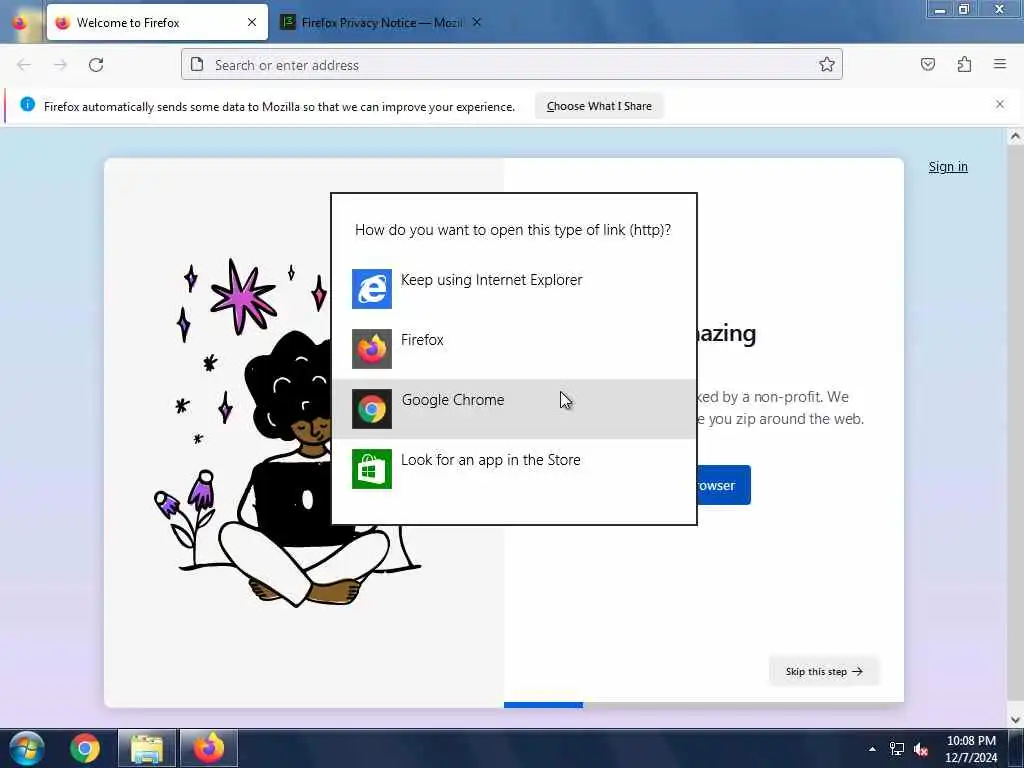Close the Welcome to Firefox tab
The image size is (1024, 768).
252,22
